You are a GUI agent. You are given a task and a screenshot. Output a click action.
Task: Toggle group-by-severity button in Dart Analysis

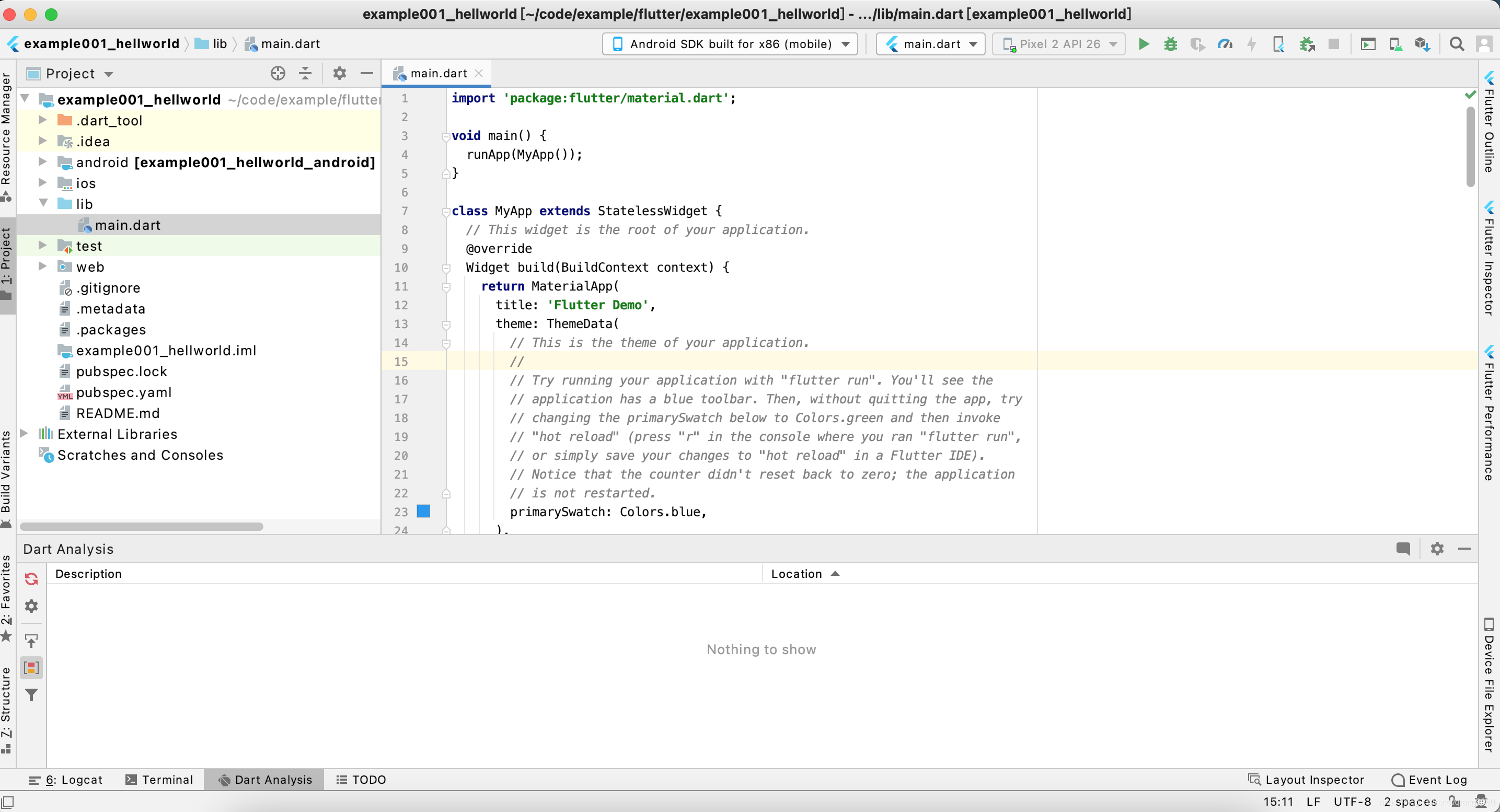pyautogui.click(x=31, y=668)
